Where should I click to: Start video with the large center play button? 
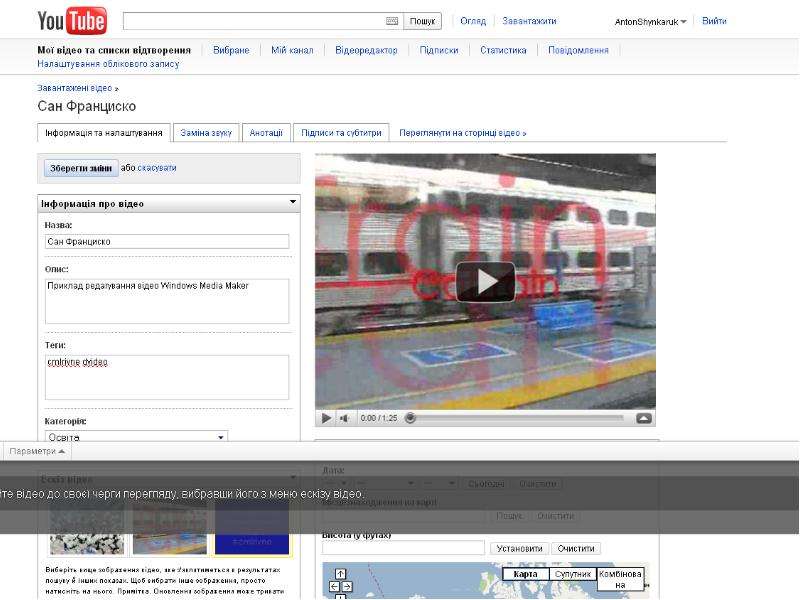coord(485,282)
